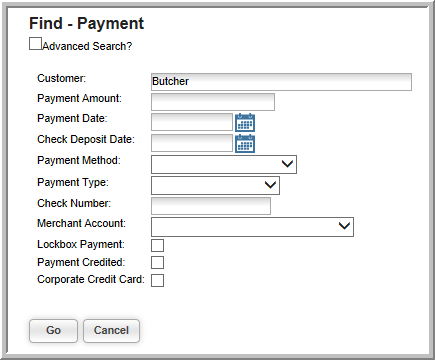The width and height of the screenshot is (435, 360).
Task: Click the Check Number input field
Action: pyautogui.click(x=211, y=206)
